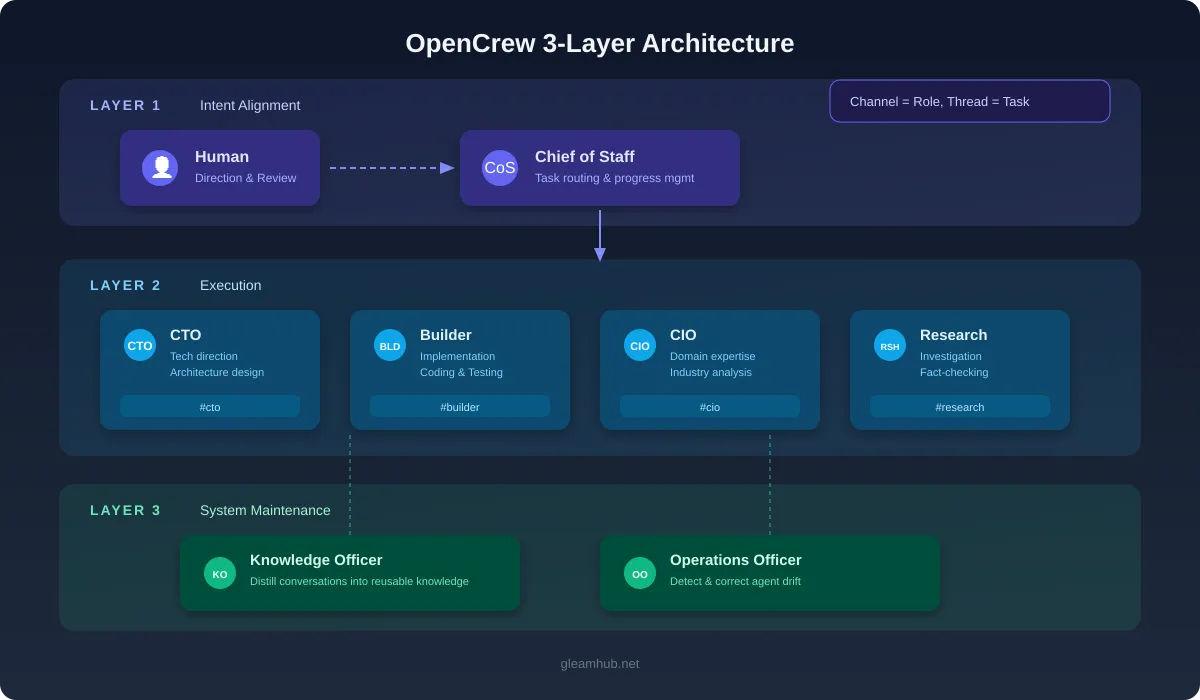The image size is (1200, 700).
Task: Click the gleamhub.net footer link
Action: [599, 663]
